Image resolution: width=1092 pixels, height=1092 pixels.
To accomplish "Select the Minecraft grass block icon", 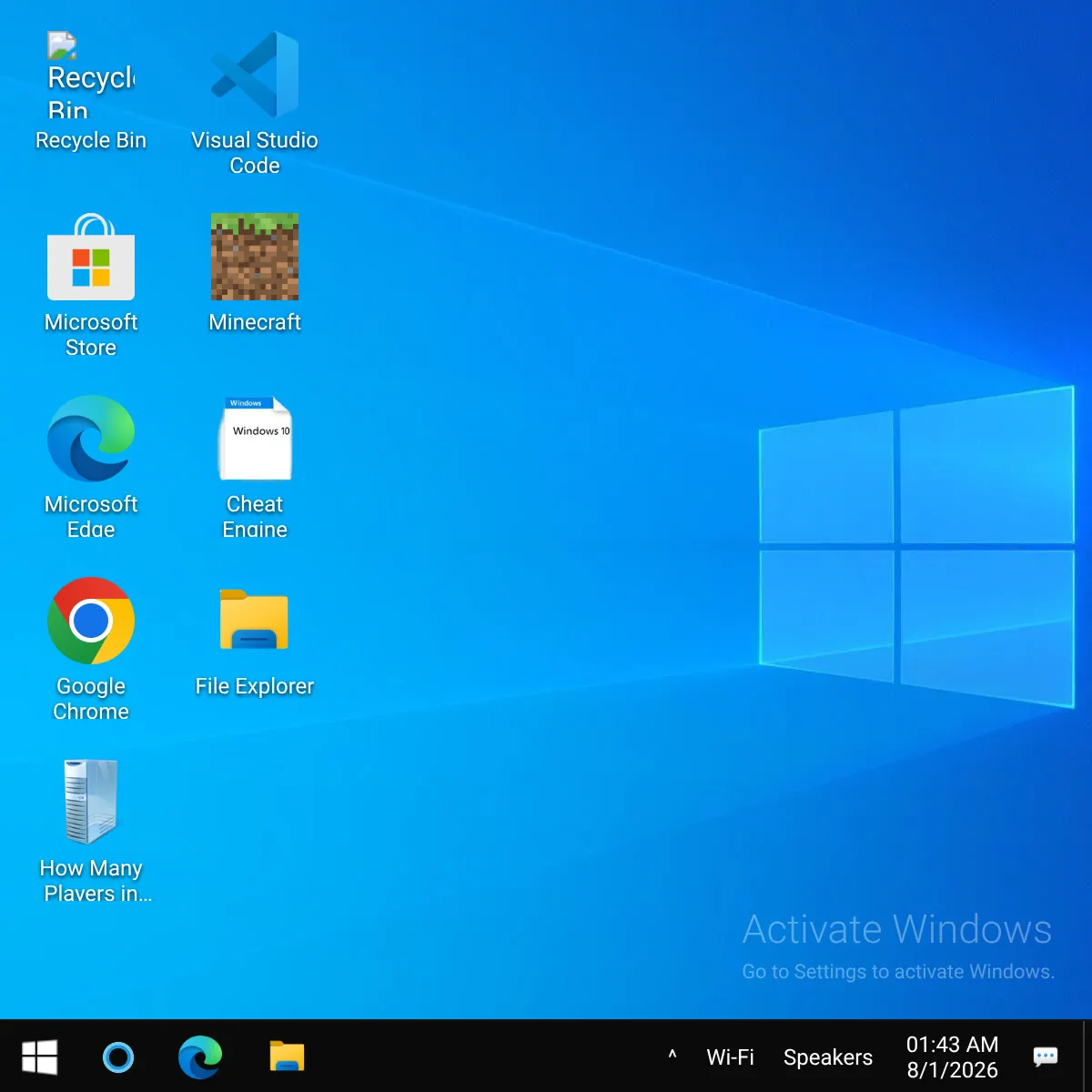I will [255, 257].
